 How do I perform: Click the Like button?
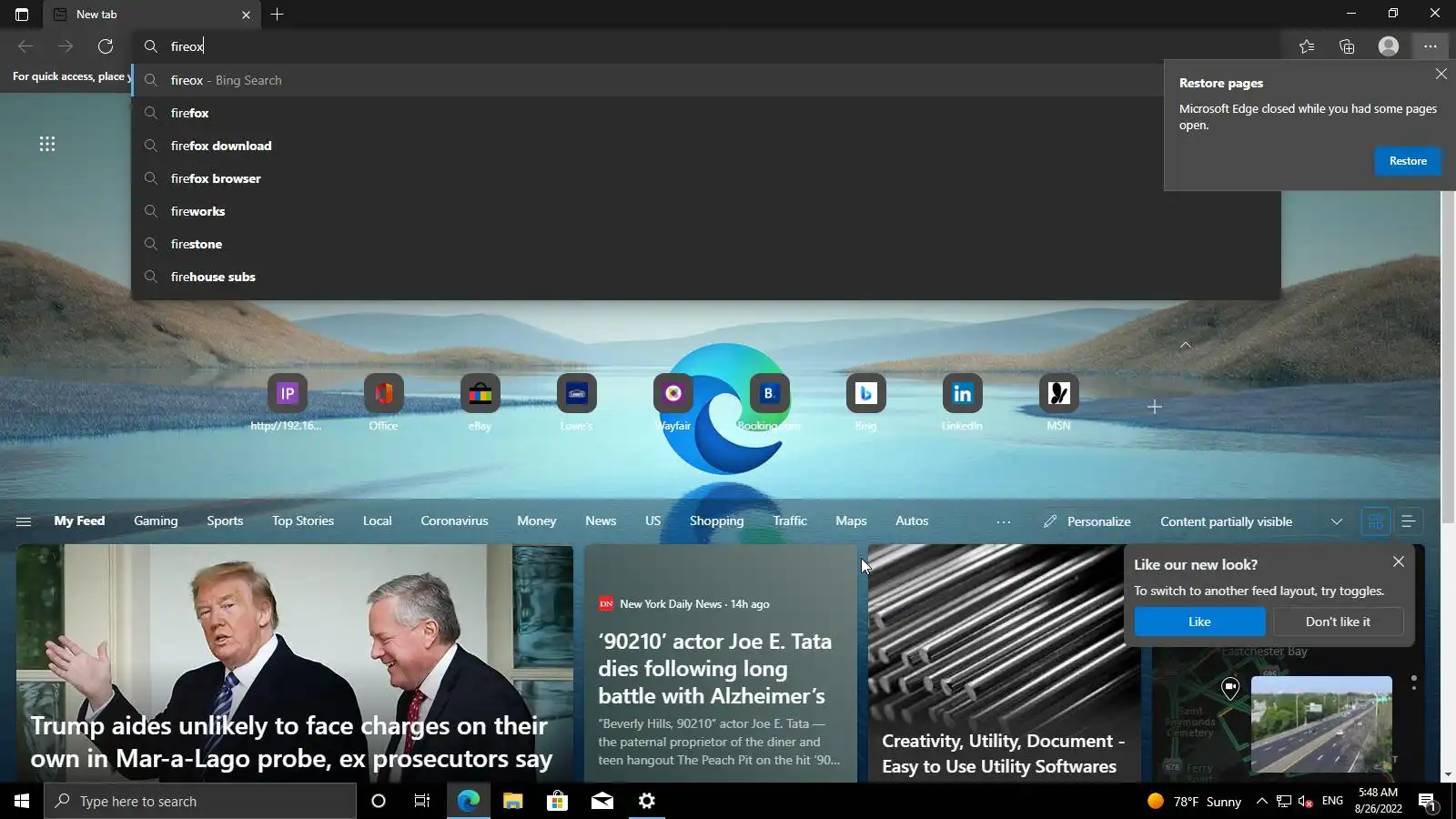point(1199,622)
